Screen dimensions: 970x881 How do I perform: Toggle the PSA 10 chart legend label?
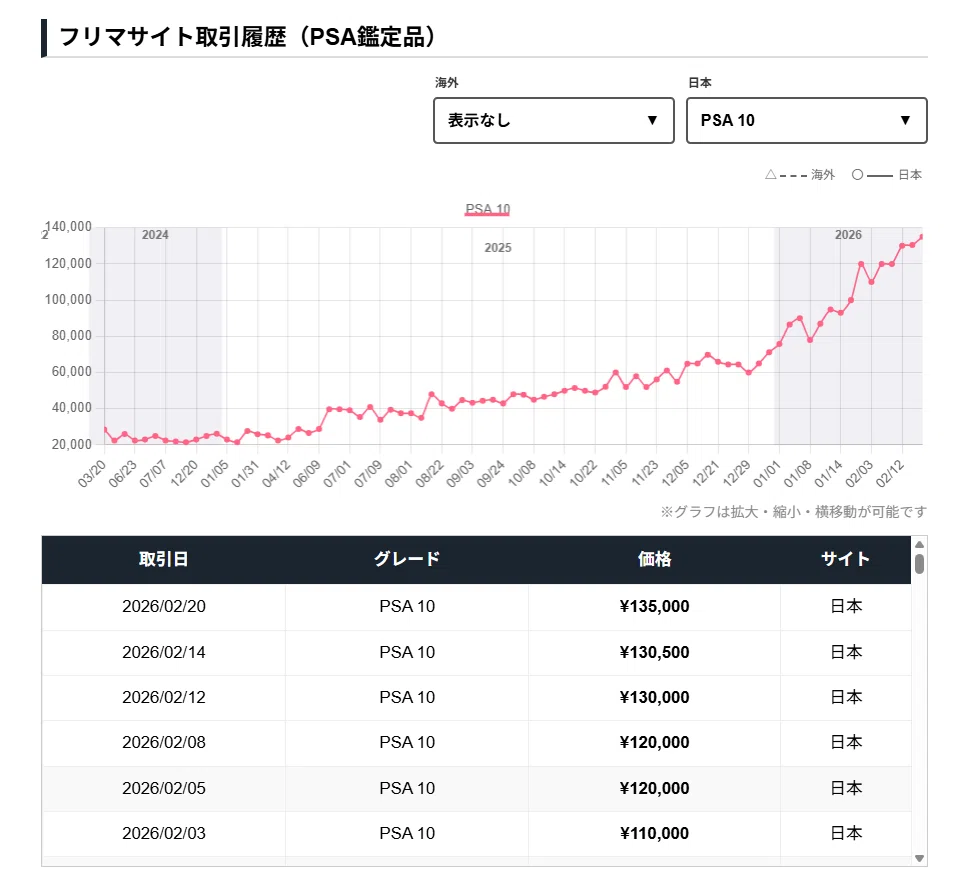pos(487,209)
